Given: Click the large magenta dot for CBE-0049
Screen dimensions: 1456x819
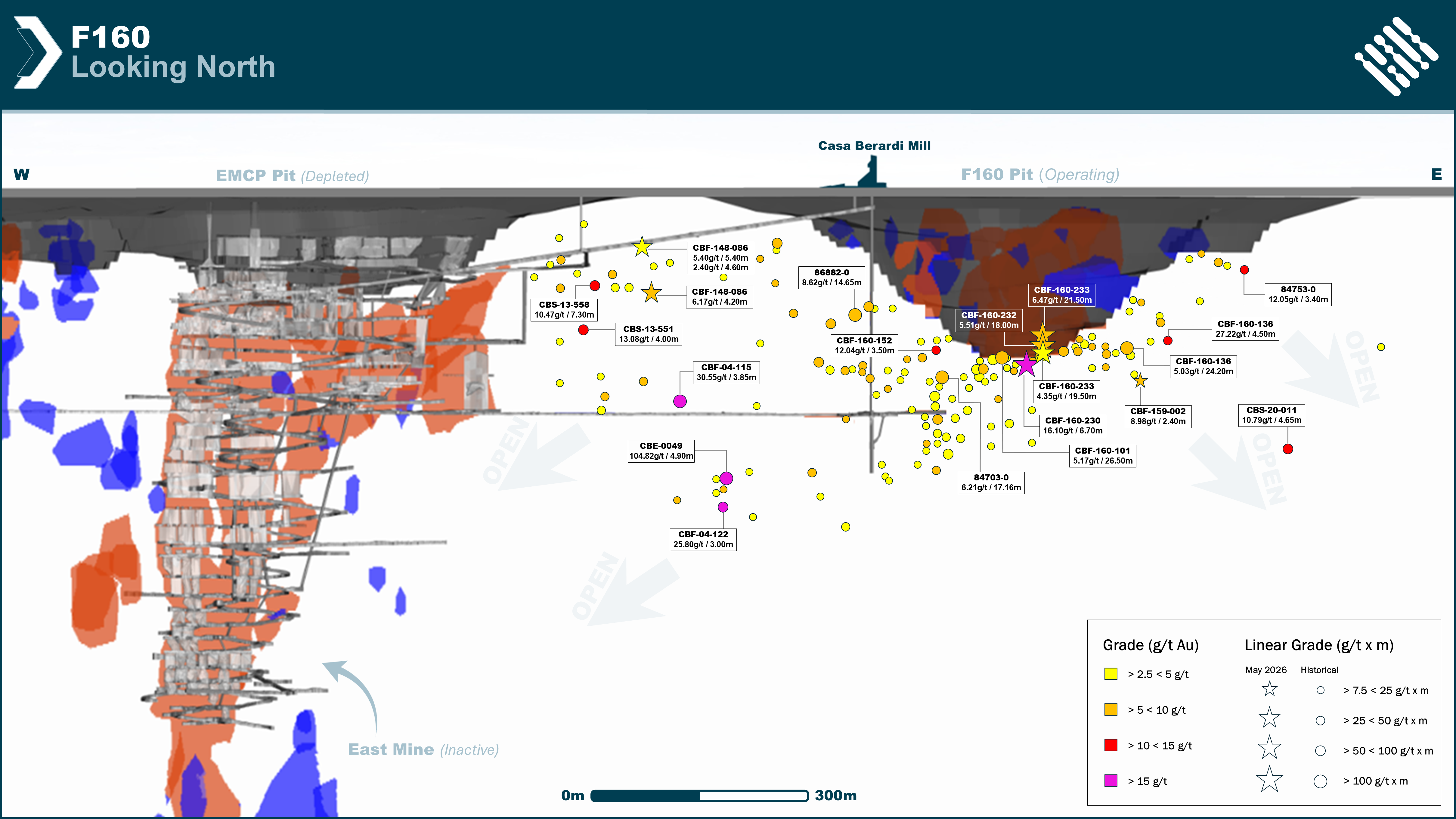Looking at the screenshot, I should [726, 478].
